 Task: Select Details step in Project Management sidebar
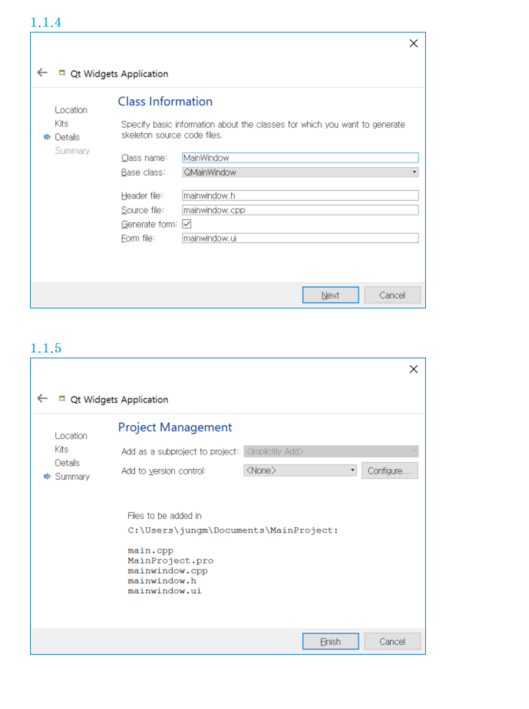coord(67,463)
